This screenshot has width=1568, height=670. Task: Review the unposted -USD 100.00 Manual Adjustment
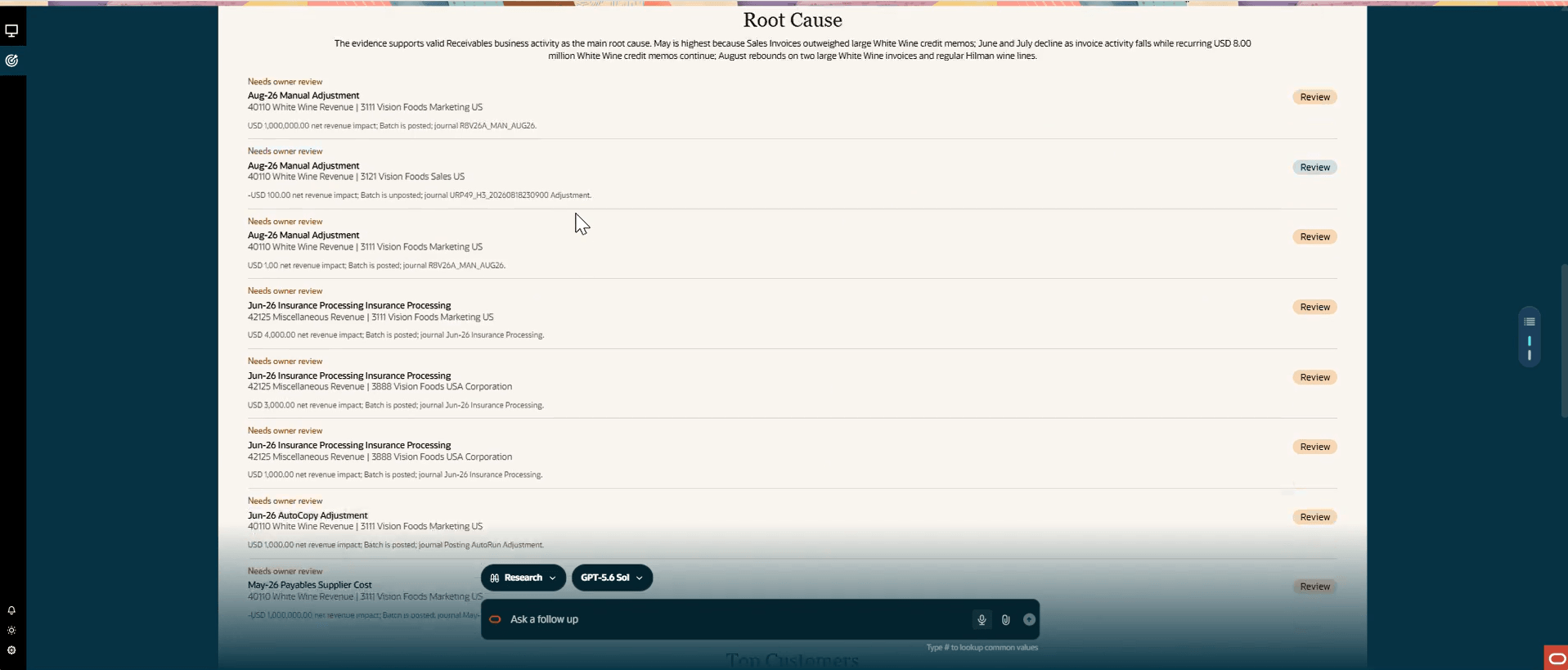pyautogui.click(x=1314, y=167)
